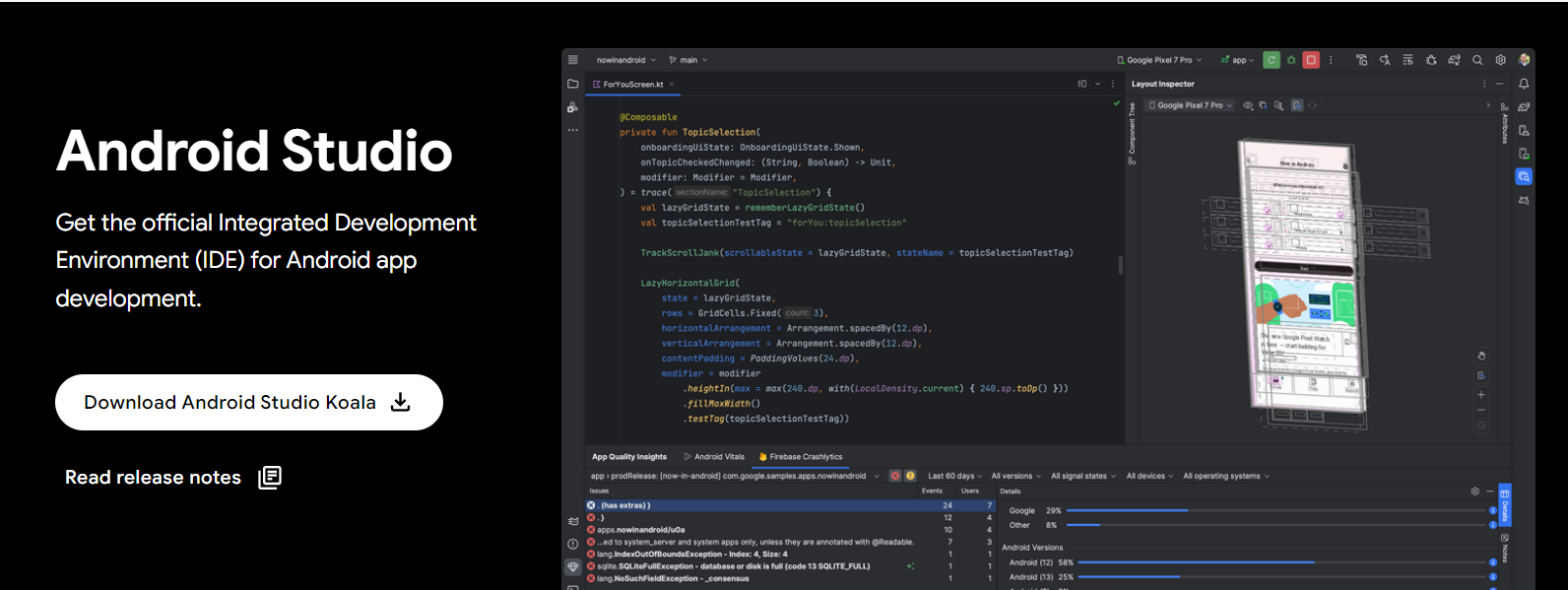Screen dimensions: 1568x590
Task: Minimize the Layout Inspector panel
Action: [x=1499, y=84]
